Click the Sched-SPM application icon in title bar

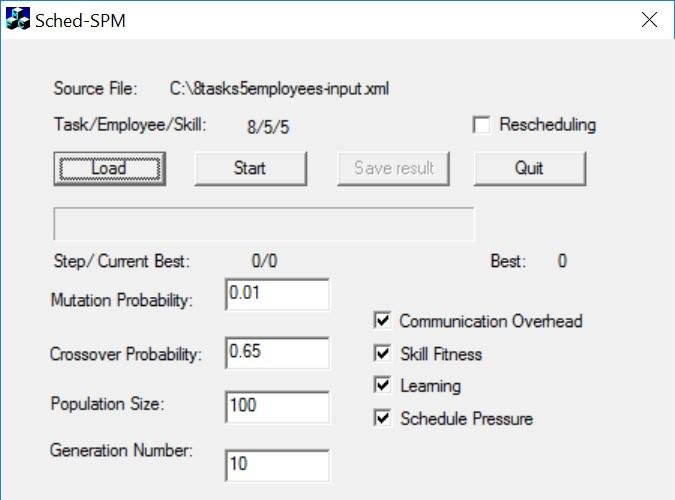tap(18, 19)
